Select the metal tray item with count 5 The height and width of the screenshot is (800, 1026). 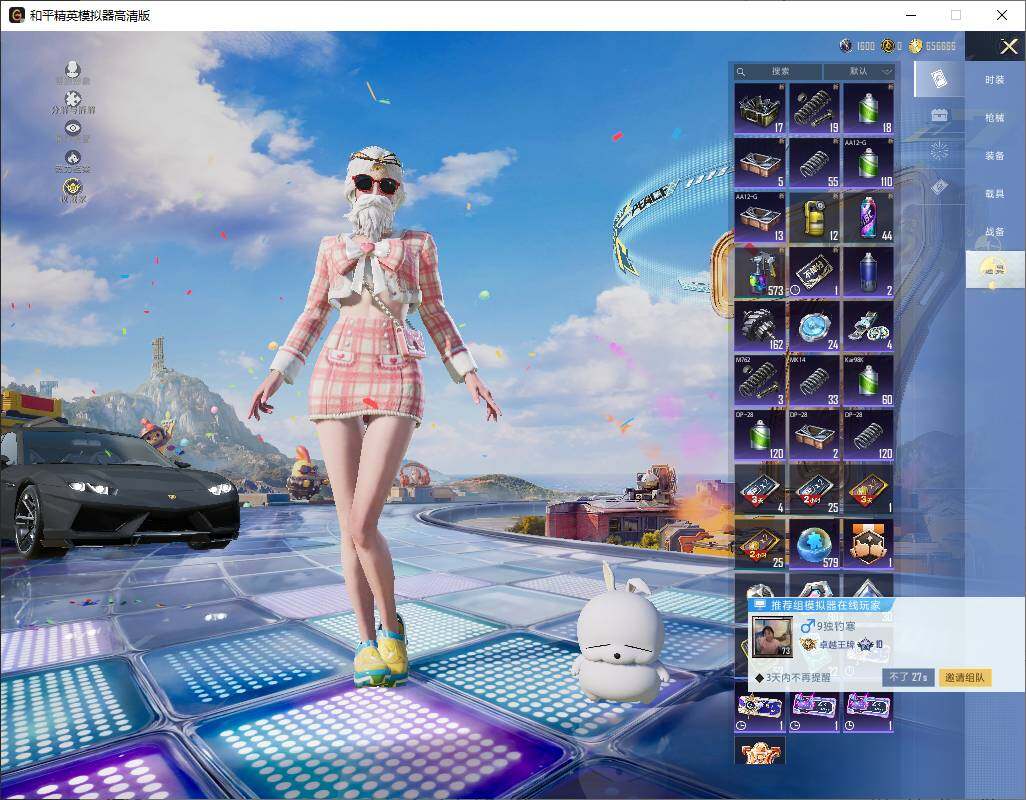pyautogui.click(x=760, y=163)
